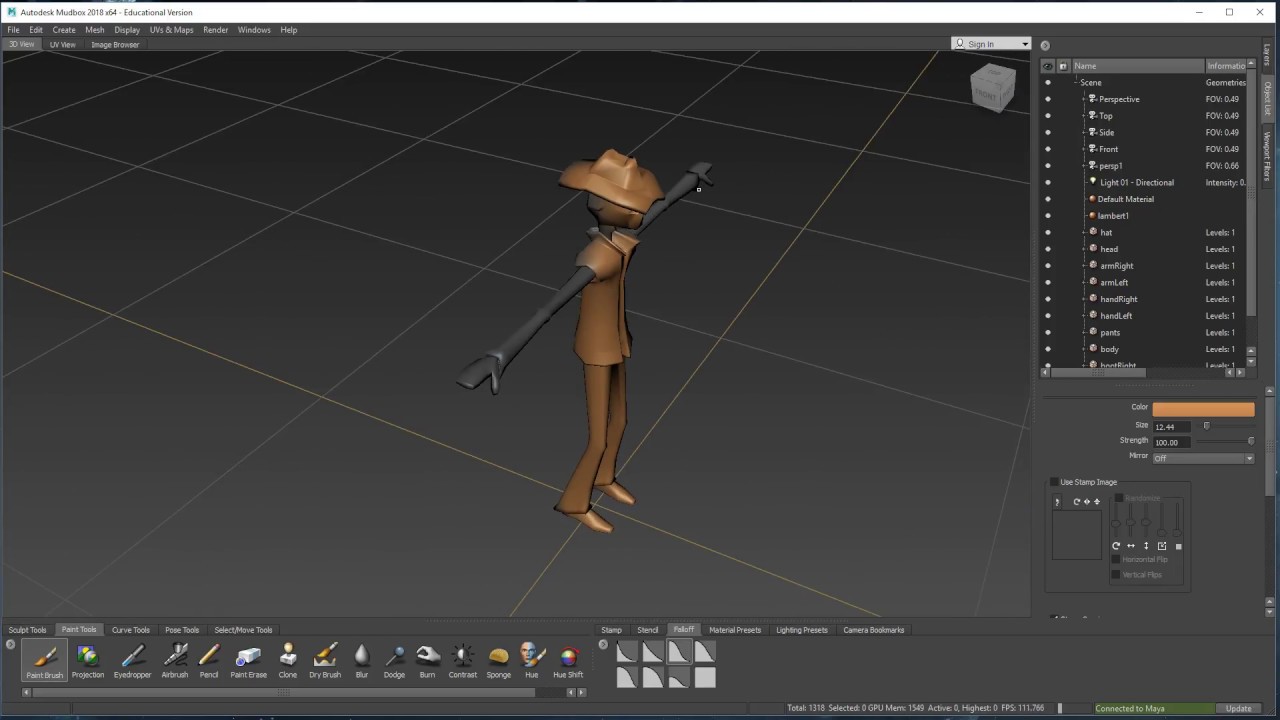Toggle visibility dot for the pants object
The height and width of the screenshot is (720, 1280).
[x=1048, y=332]
